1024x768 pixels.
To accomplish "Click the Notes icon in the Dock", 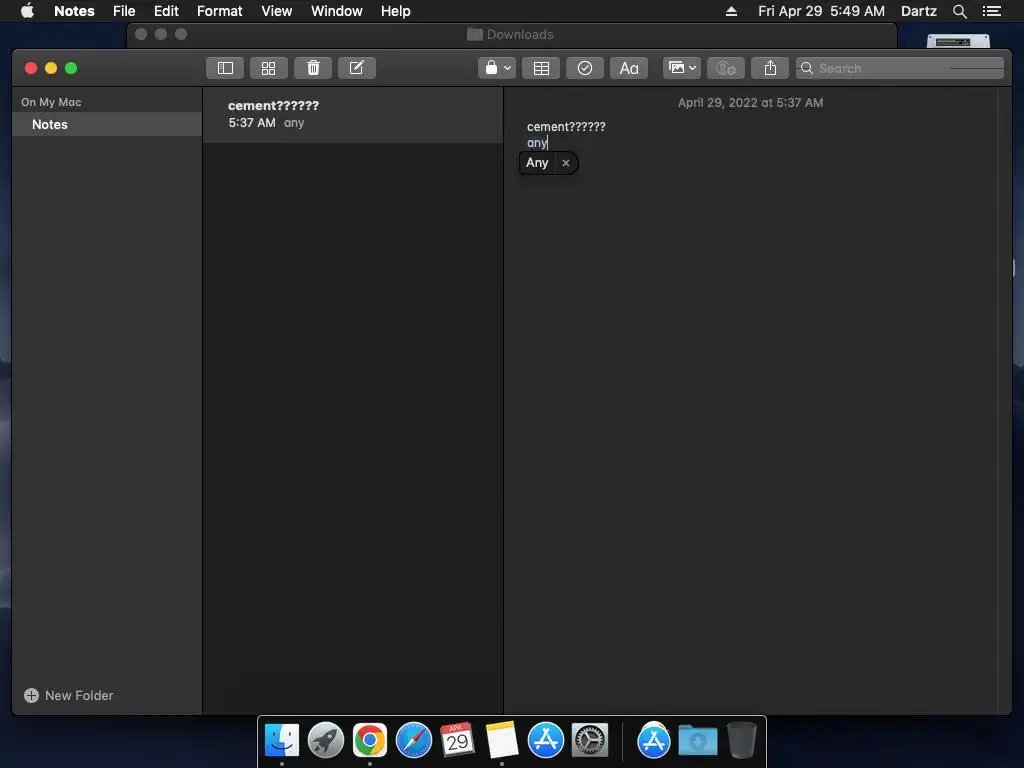I will tap(502, 741).
